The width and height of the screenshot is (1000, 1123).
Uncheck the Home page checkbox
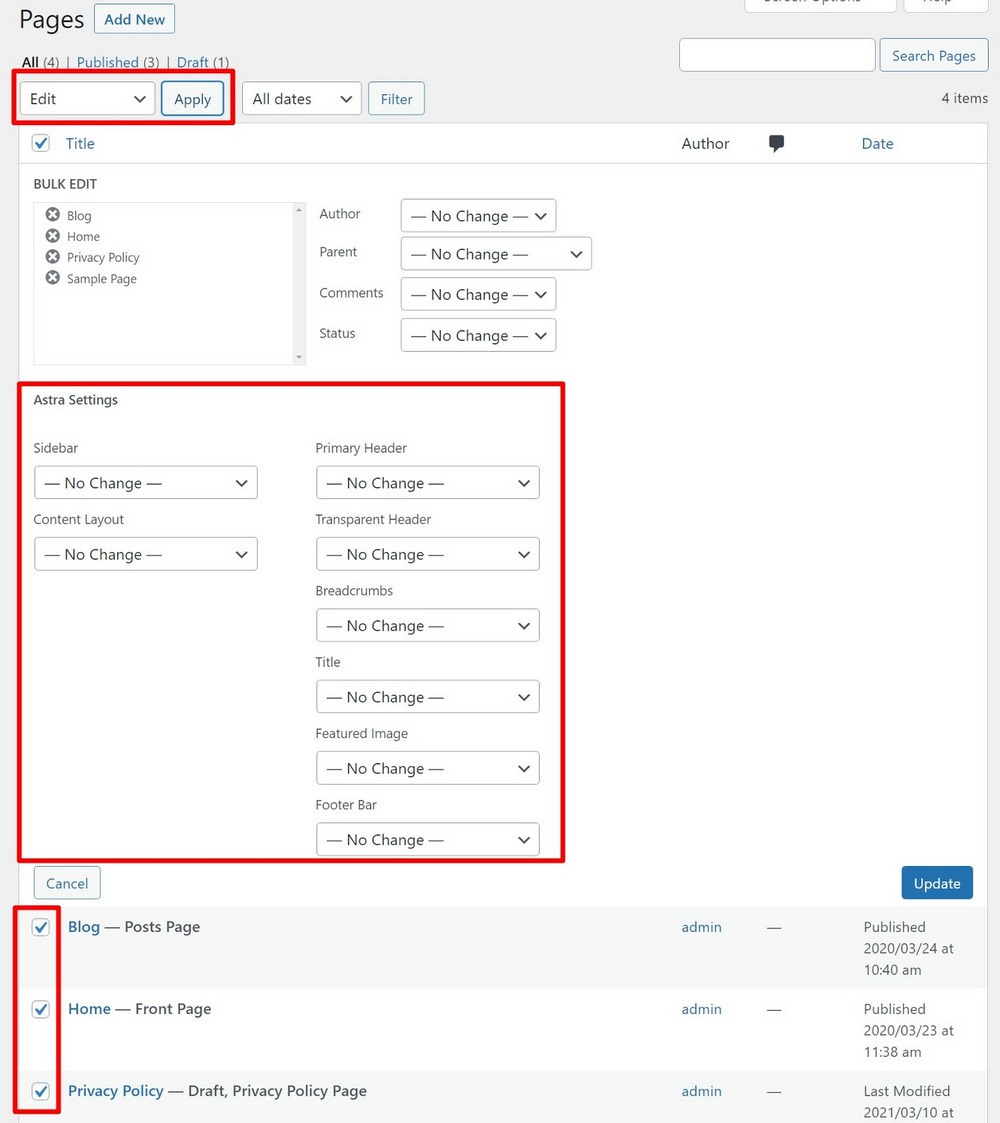point(41,1009)
